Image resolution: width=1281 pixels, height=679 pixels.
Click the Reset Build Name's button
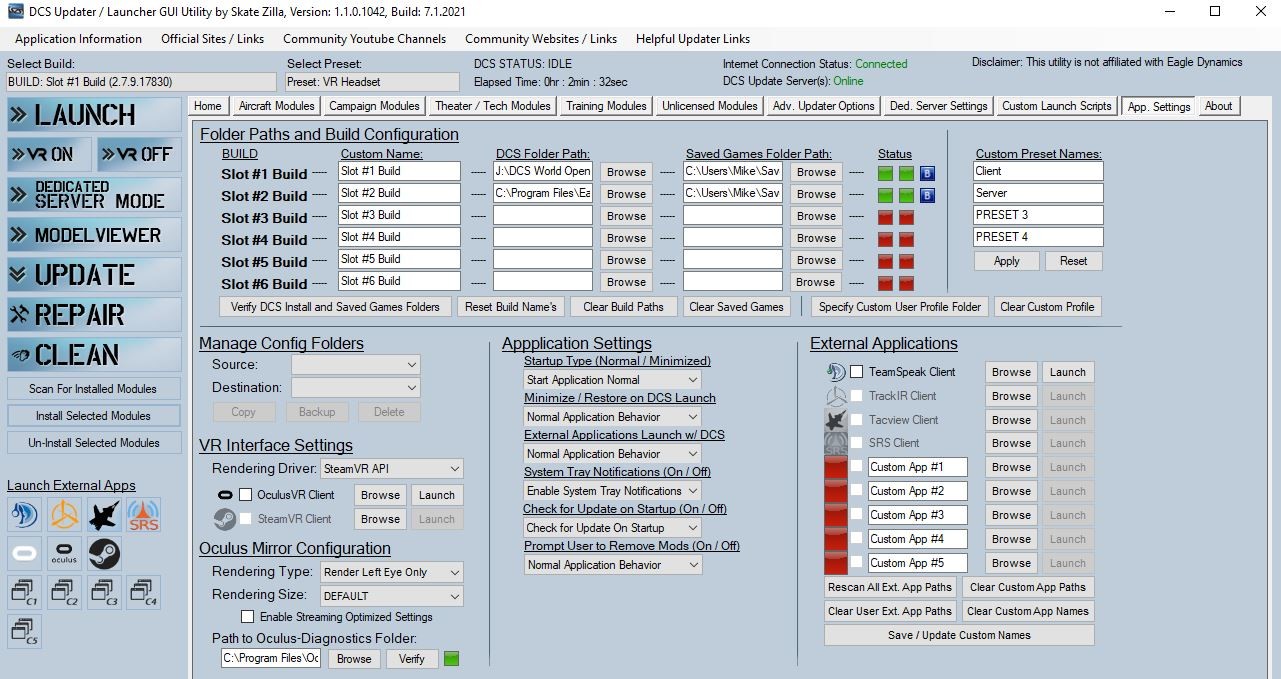(x=512, y=307)
